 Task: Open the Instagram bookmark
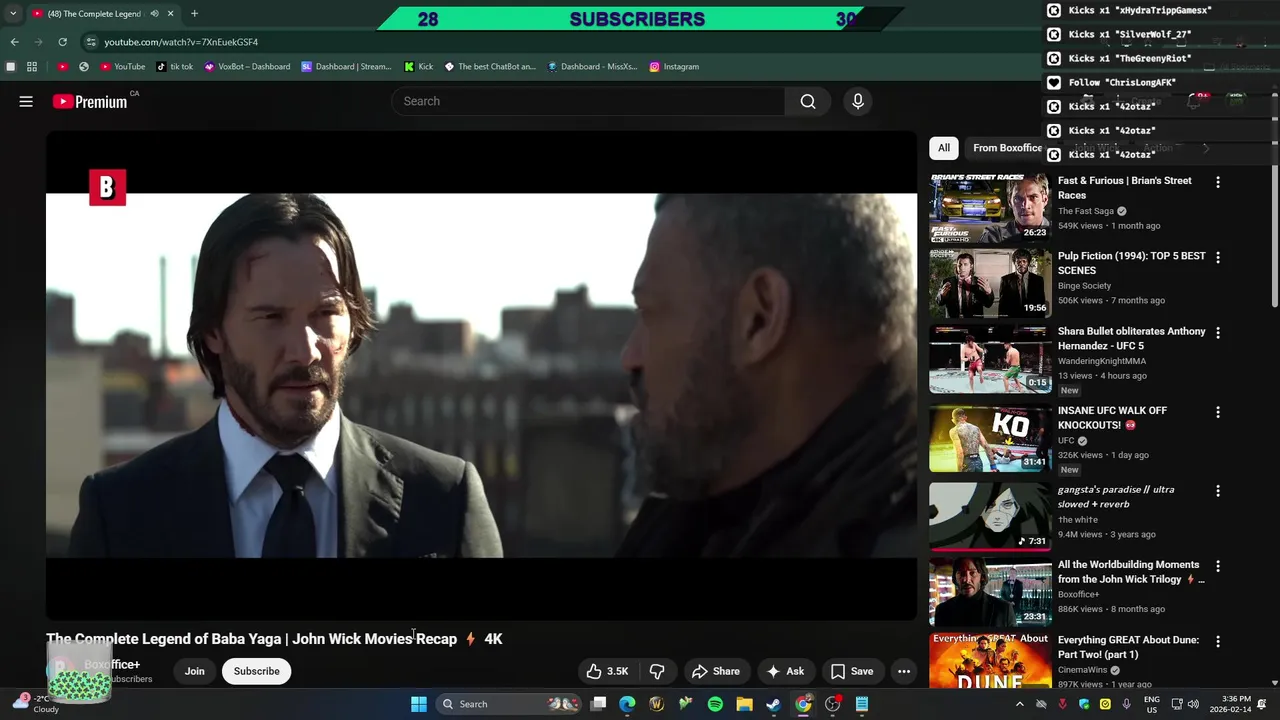click(674, 67)
